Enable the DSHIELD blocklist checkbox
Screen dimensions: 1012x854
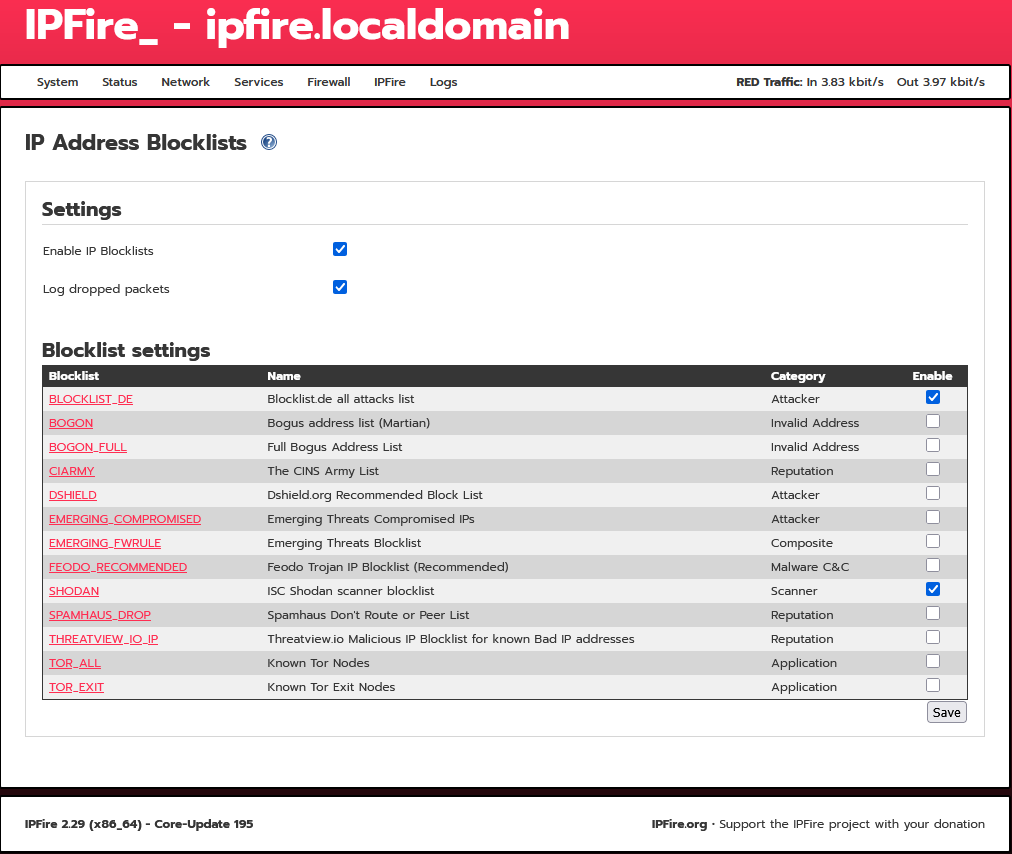pos(933,493)
